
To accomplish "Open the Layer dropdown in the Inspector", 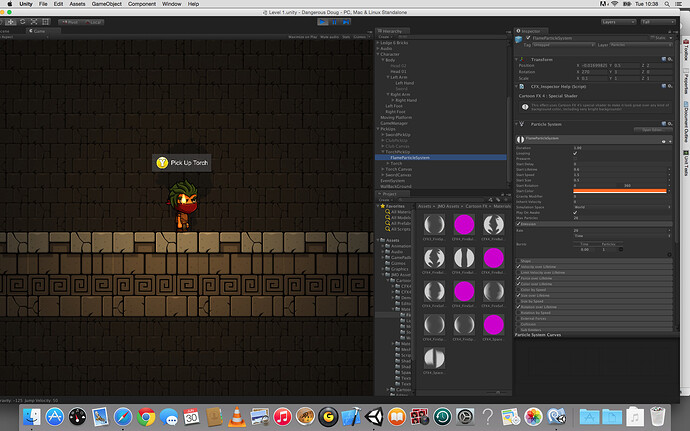I will (641, 45).
